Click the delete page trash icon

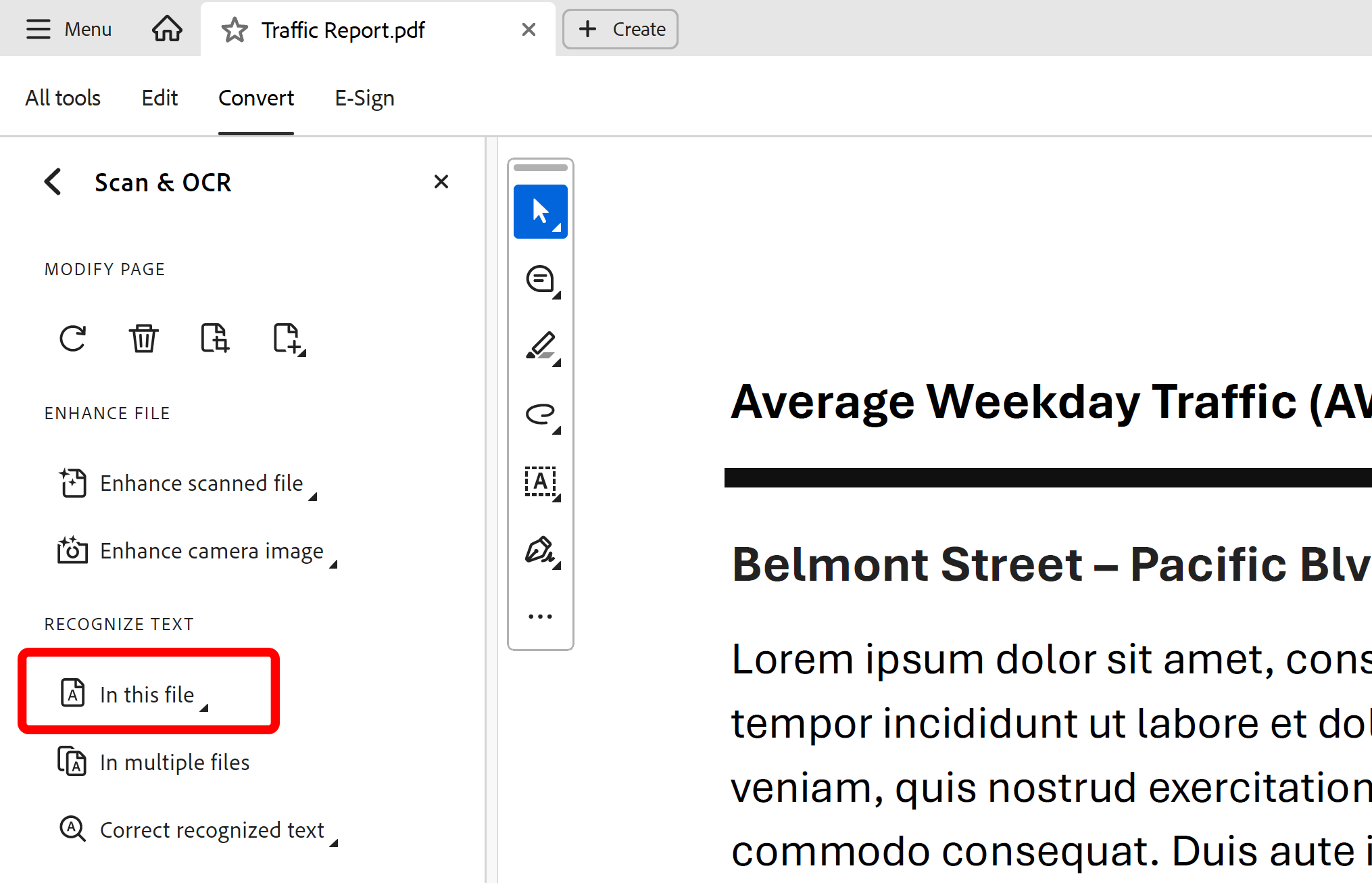click(x=143, y=338)
